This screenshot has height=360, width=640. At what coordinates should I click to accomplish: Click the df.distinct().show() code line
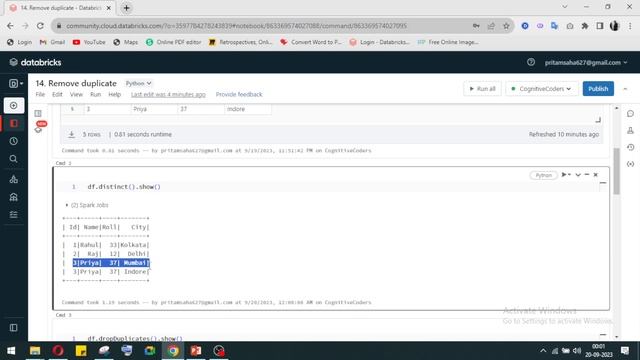(124, 187)
